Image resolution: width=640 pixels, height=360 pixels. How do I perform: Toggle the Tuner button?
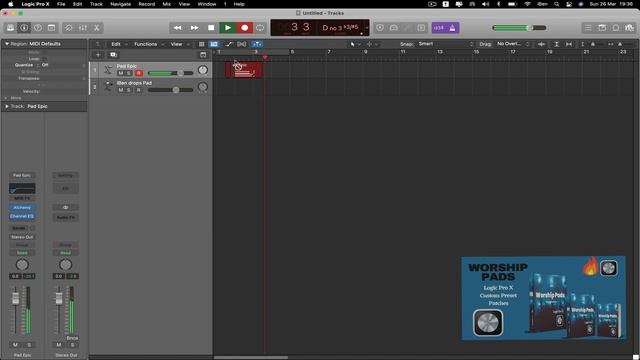pos(394,28)
